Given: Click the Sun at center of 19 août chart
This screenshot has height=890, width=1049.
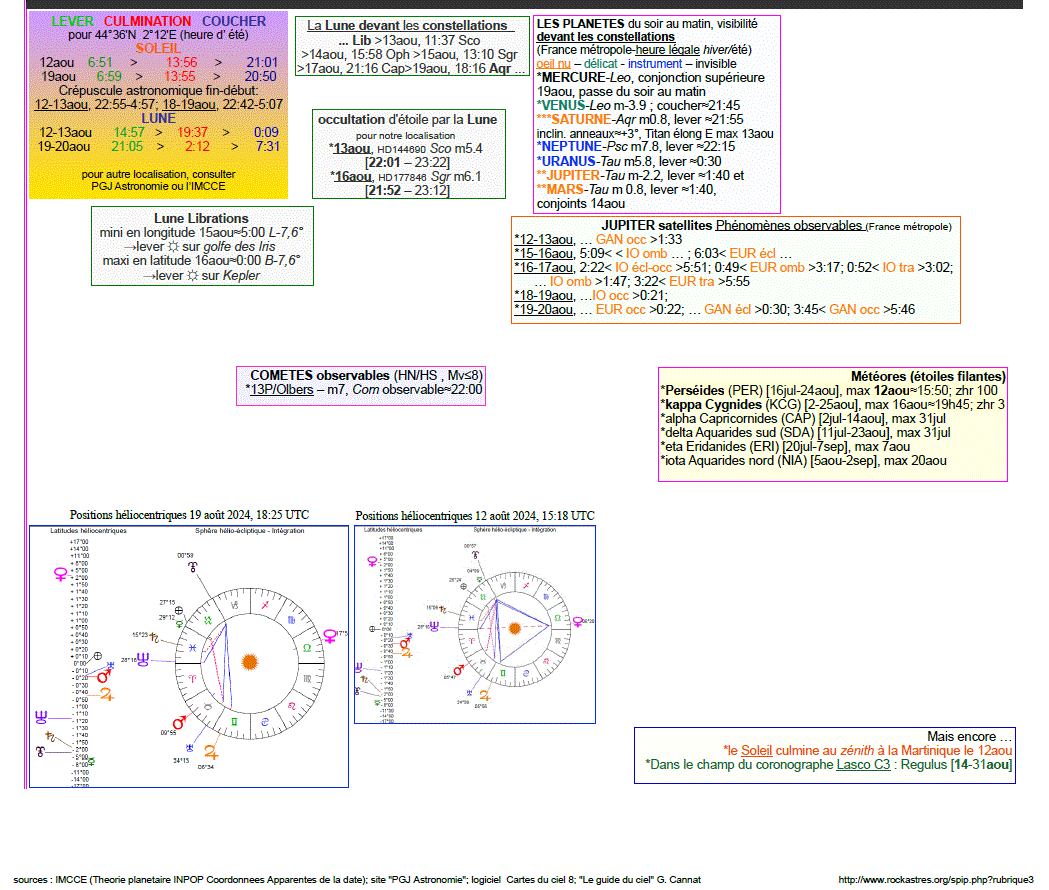Looking at the screenshot, I should (250, 662).
